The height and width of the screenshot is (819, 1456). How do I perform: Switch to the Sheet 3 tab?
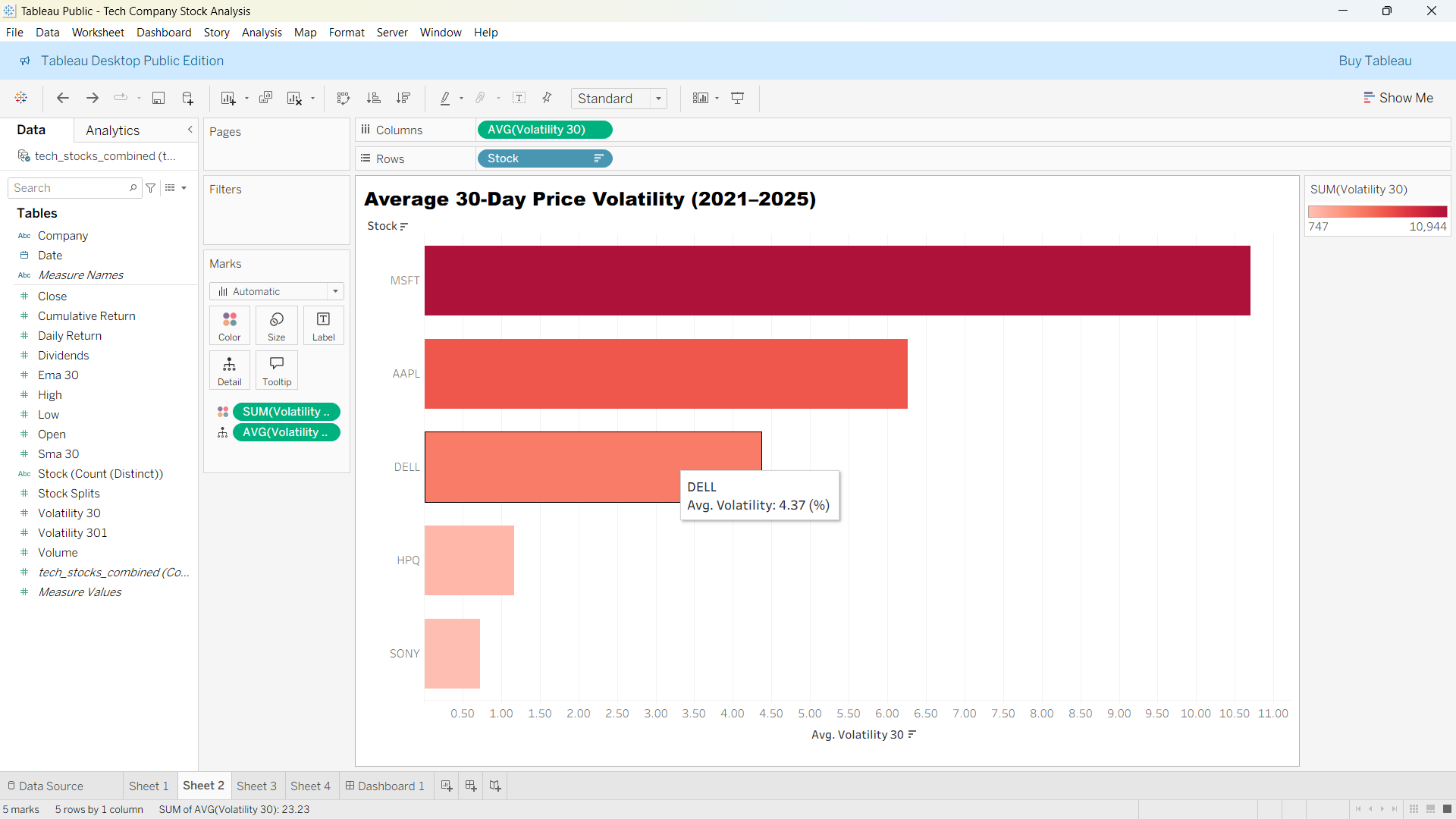256,786
